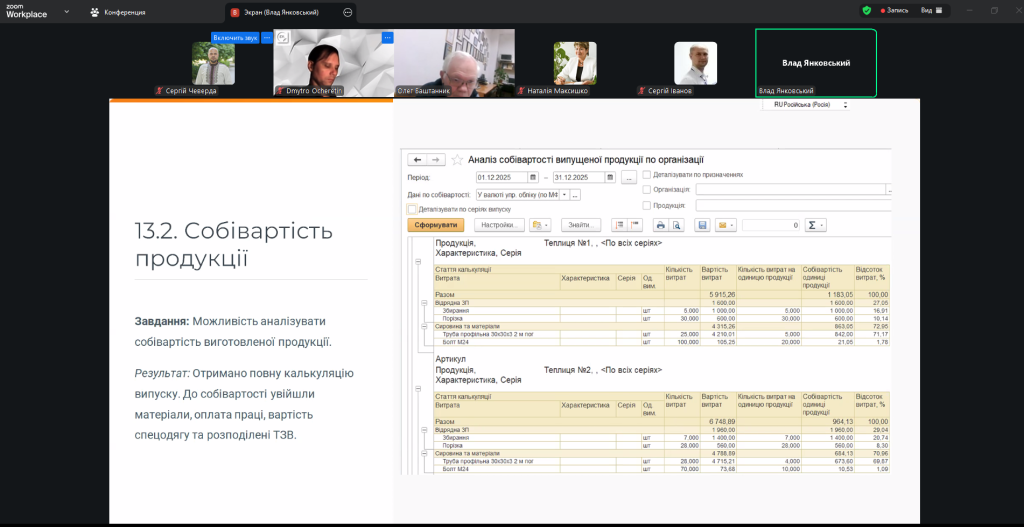Screen dimensions: 1024x527
Task: Click the print icon in report toolbar
Action: tap(660, 225)
